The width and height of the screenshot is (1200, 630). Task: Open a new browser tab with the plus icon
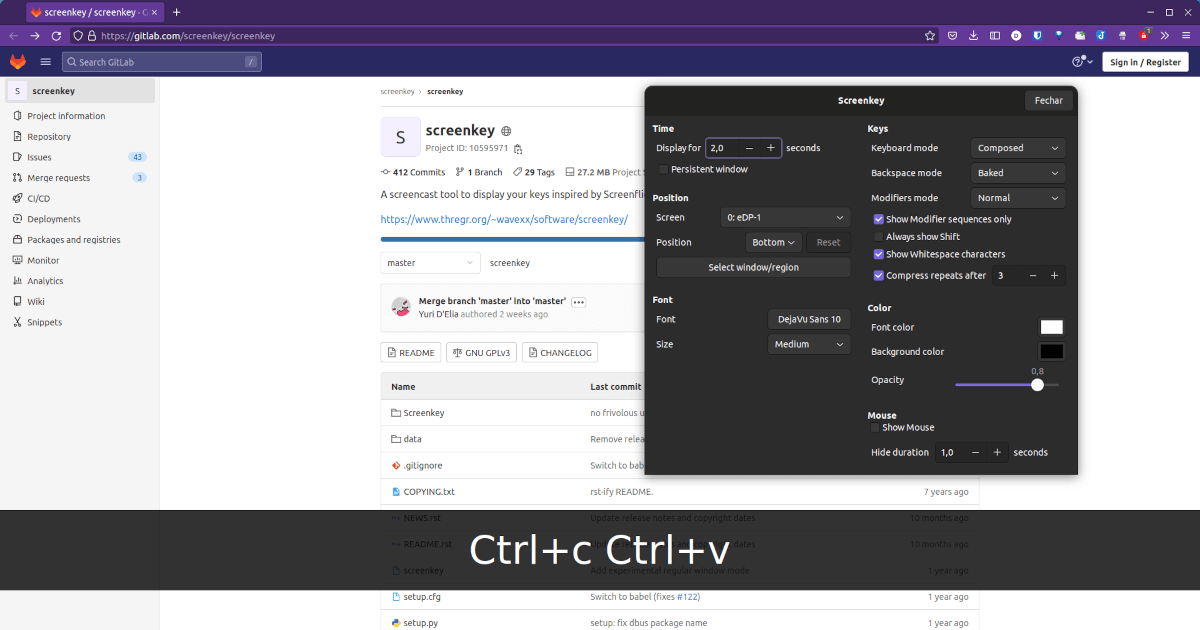coord(177,12)
